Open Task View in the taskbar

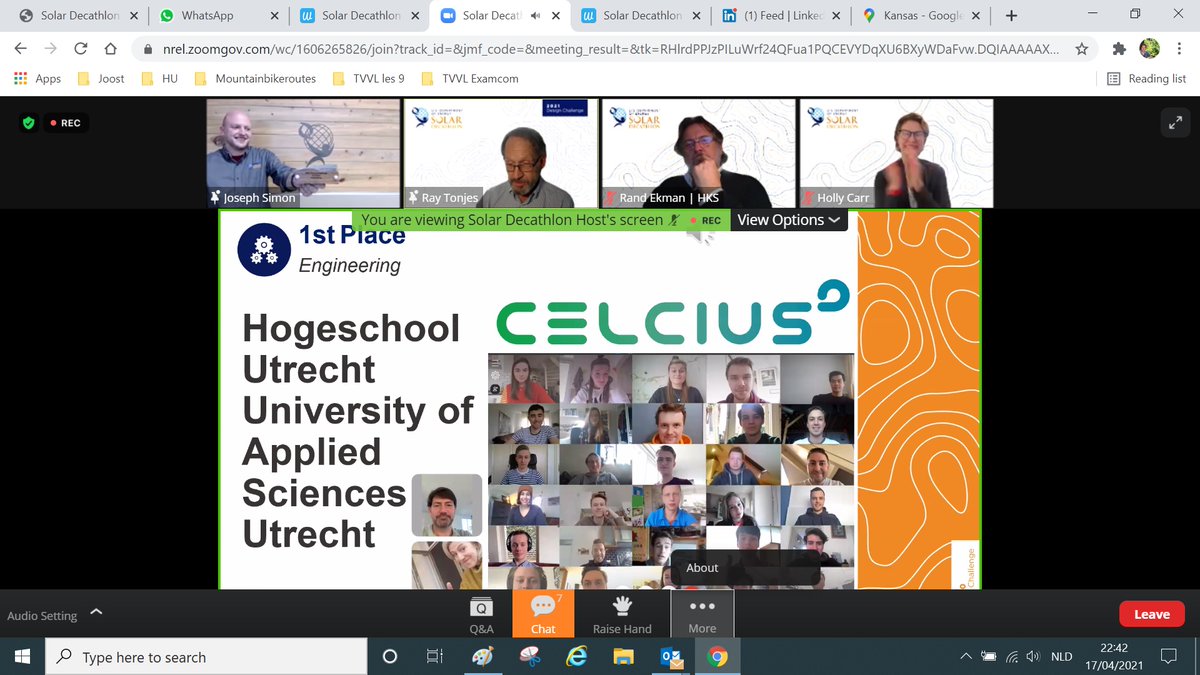coord(434,657)
